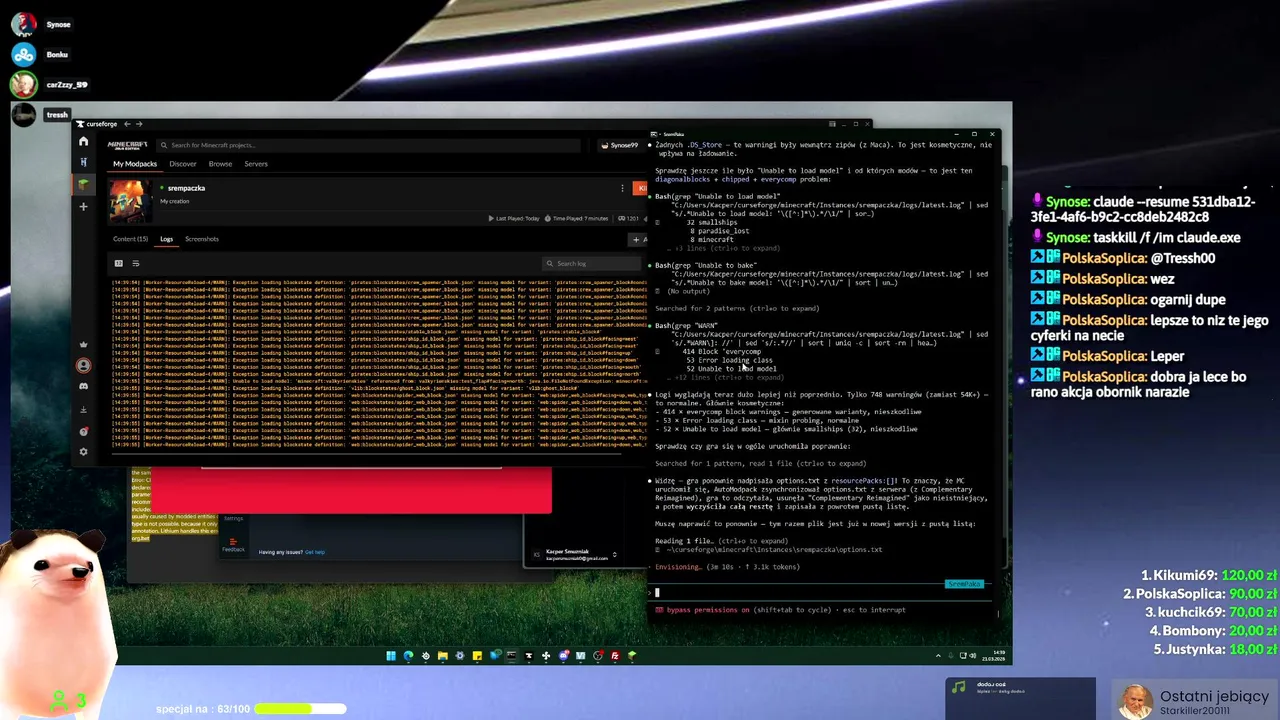
Task: Open the Browse tab
Action: tap(220, 164)
